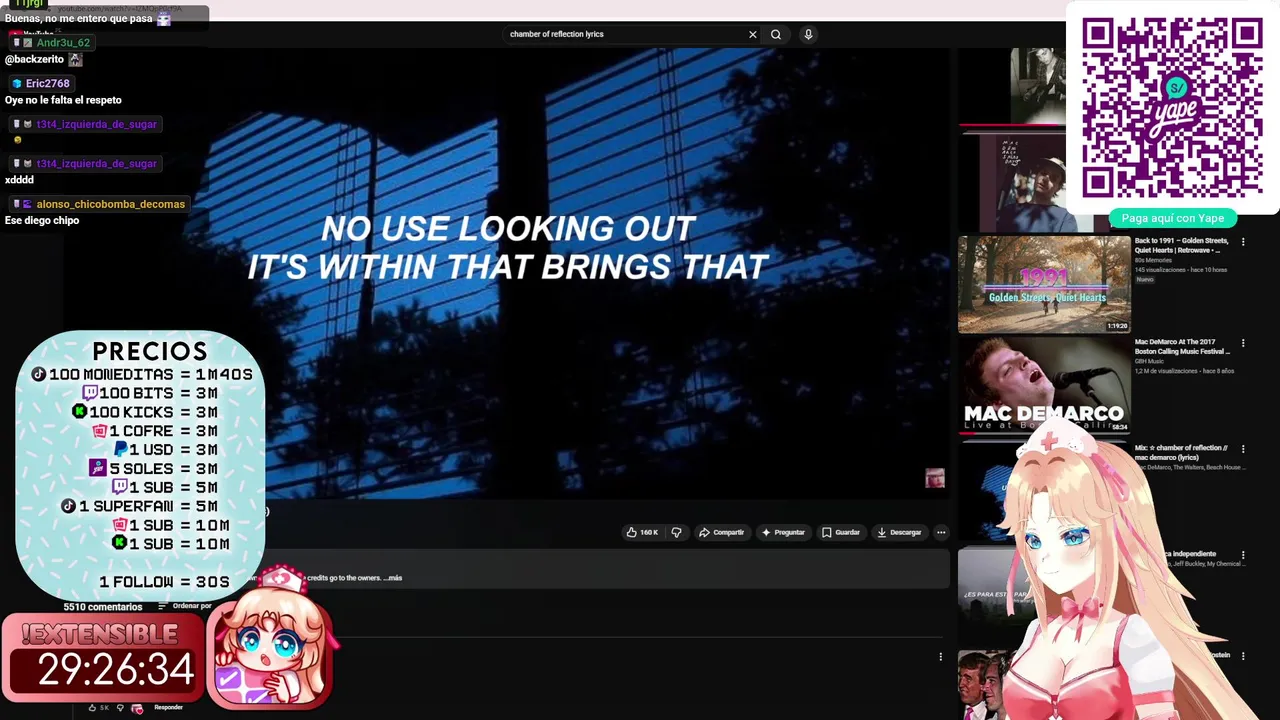This screenshot has width=1280, height=720.
Task: Start voice search with the microphone icon
Action: tap(808, 34)
